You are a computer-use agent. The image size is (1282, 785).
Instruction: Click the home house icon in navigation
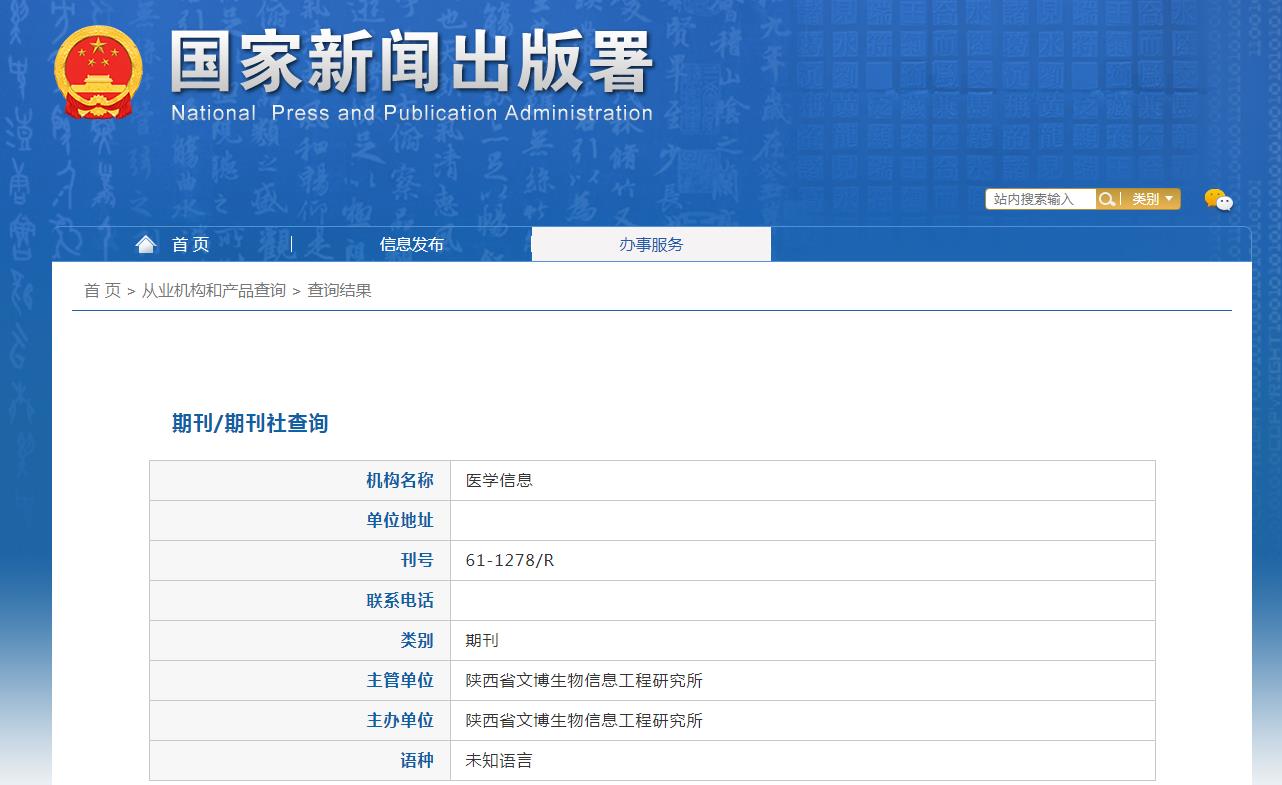(x=146, y=243)
